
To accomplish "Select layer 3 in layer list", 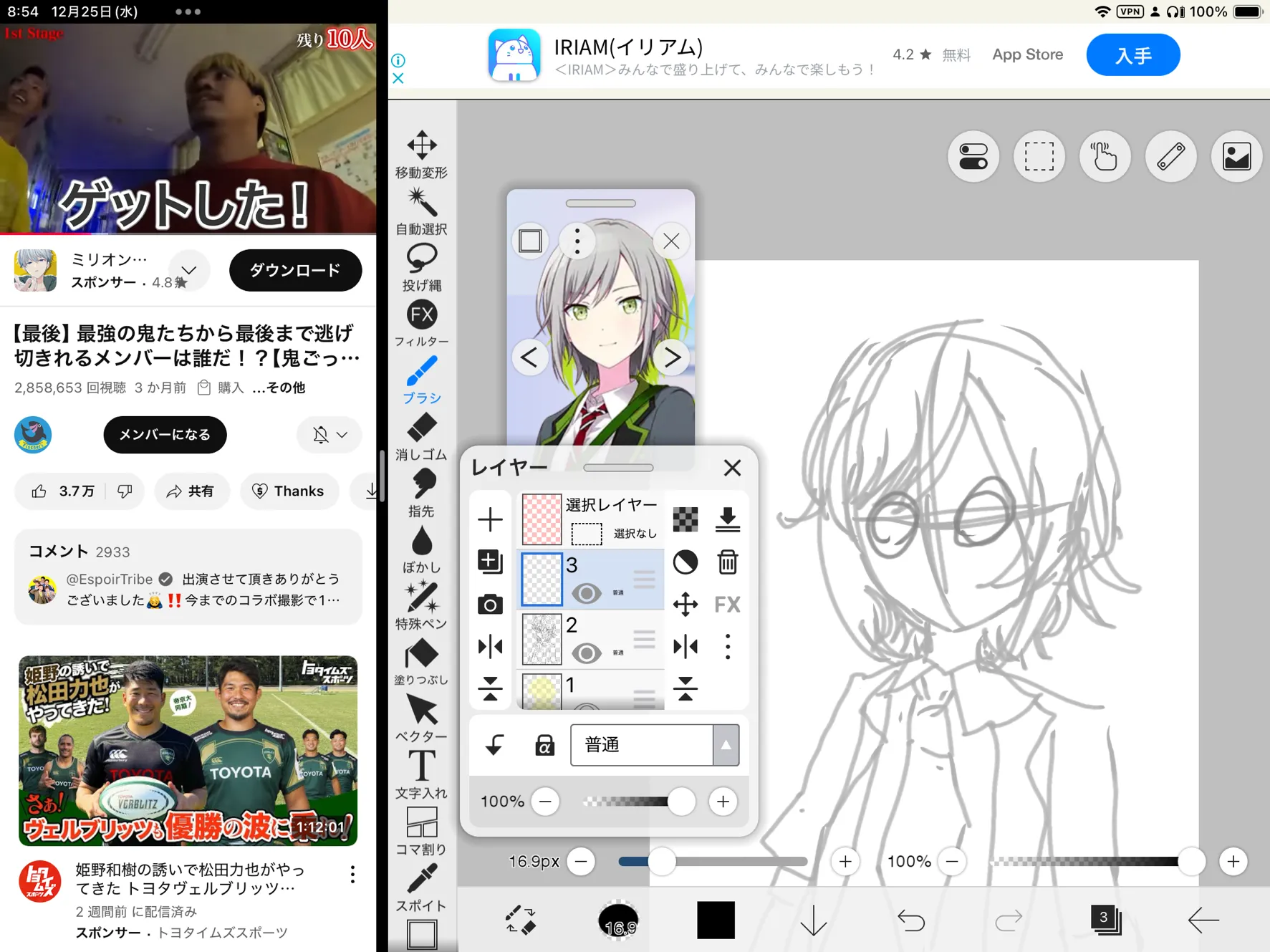I will [592, 579].
